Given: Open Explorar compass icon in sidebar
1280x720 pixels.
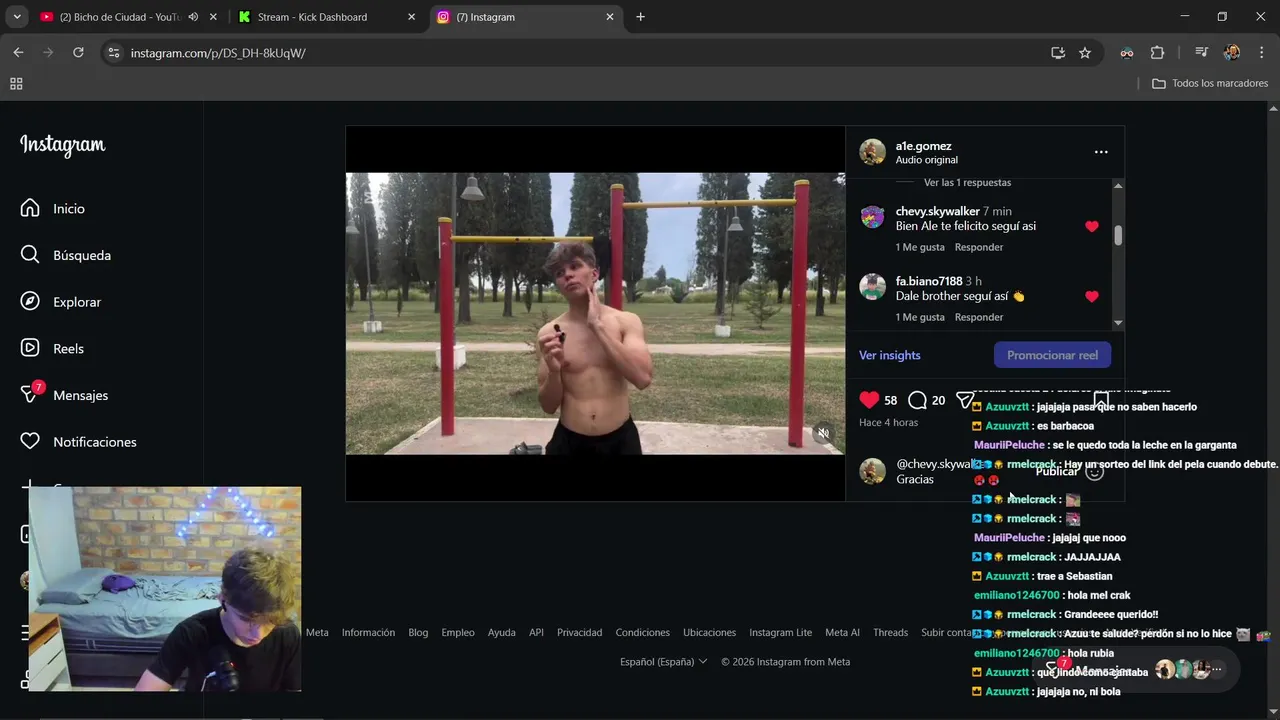Looking at the screenshot, I should (30, 301).
